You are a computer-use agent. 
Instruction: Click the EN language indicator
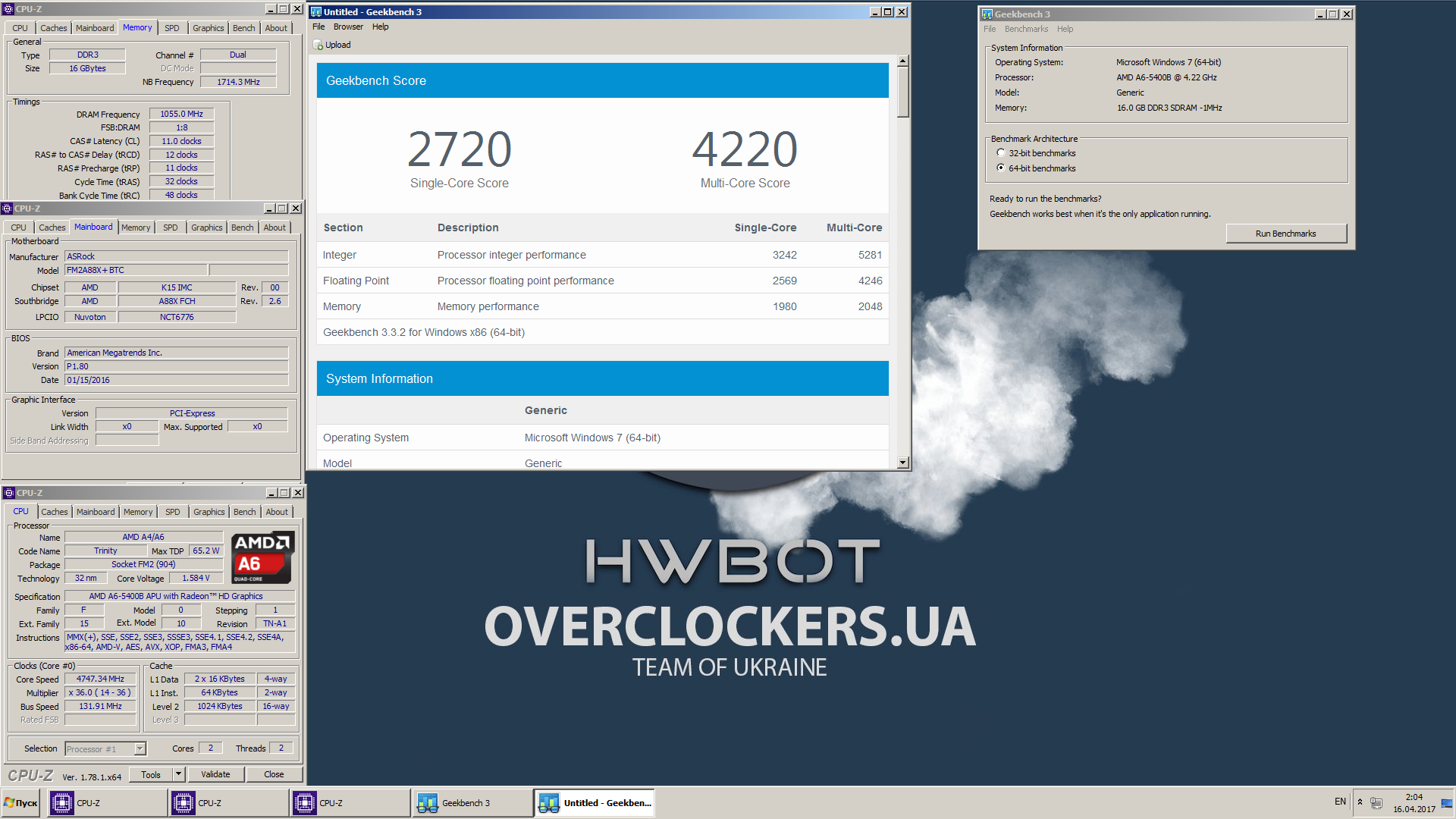[x=1340, y=802]
